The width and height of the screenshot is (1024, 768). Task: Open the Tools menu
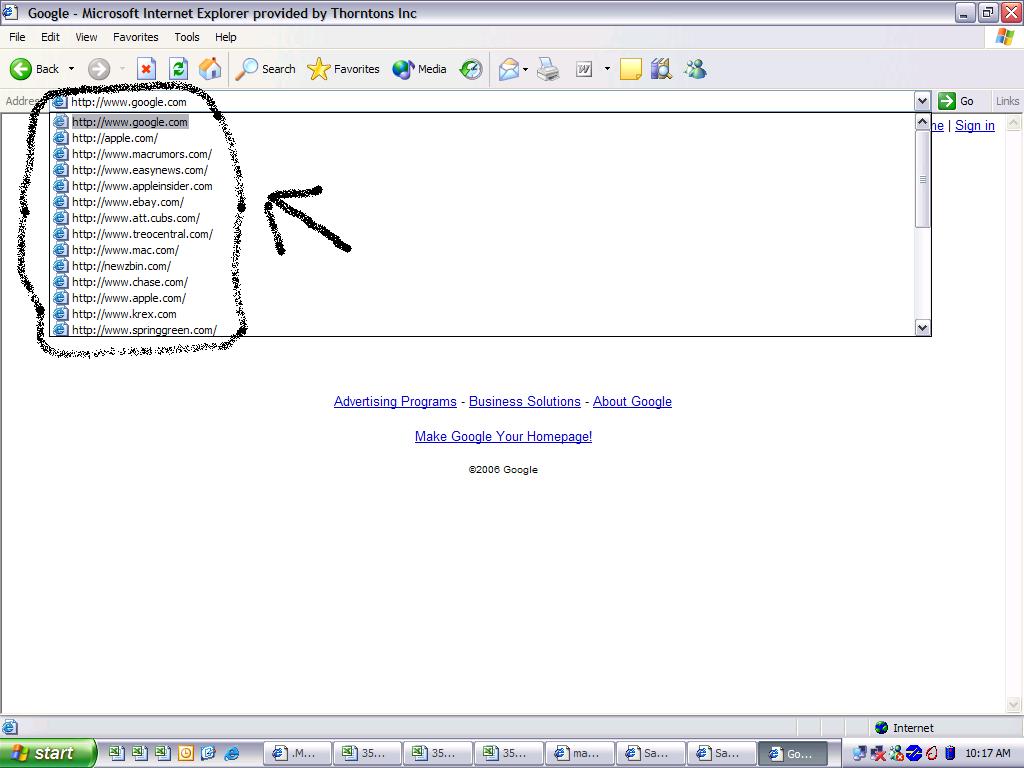187,37
